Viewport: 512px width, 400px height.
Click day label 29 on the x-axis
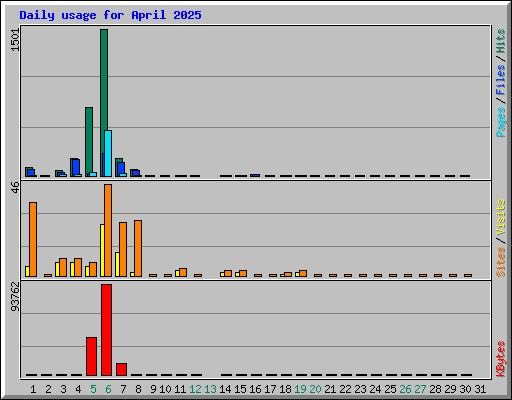pyautogui.click(x=450, y=389)
